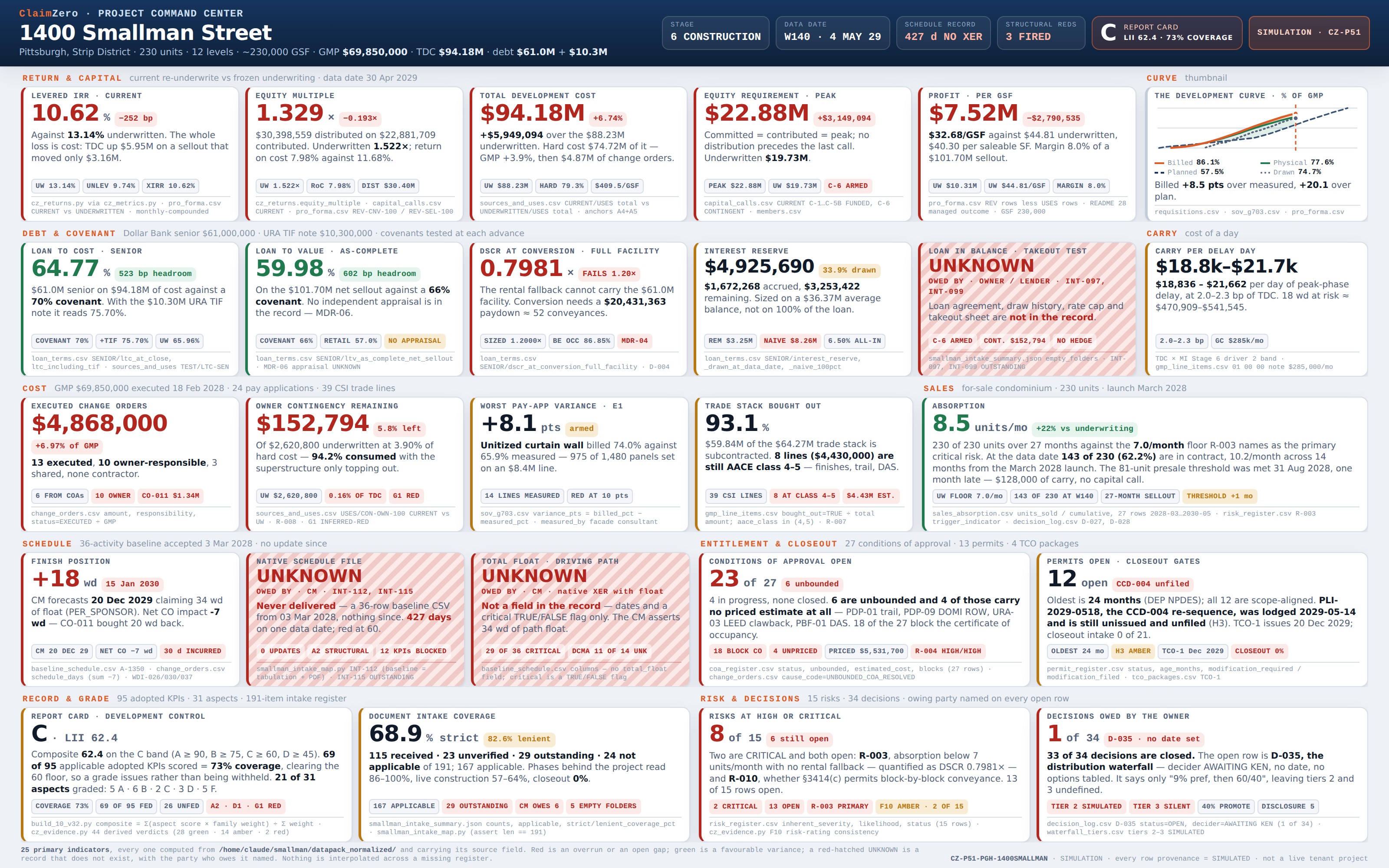This screenshot has width=1389, height=868.
Task: Click the 5.8% left badge
Action: 399,429
